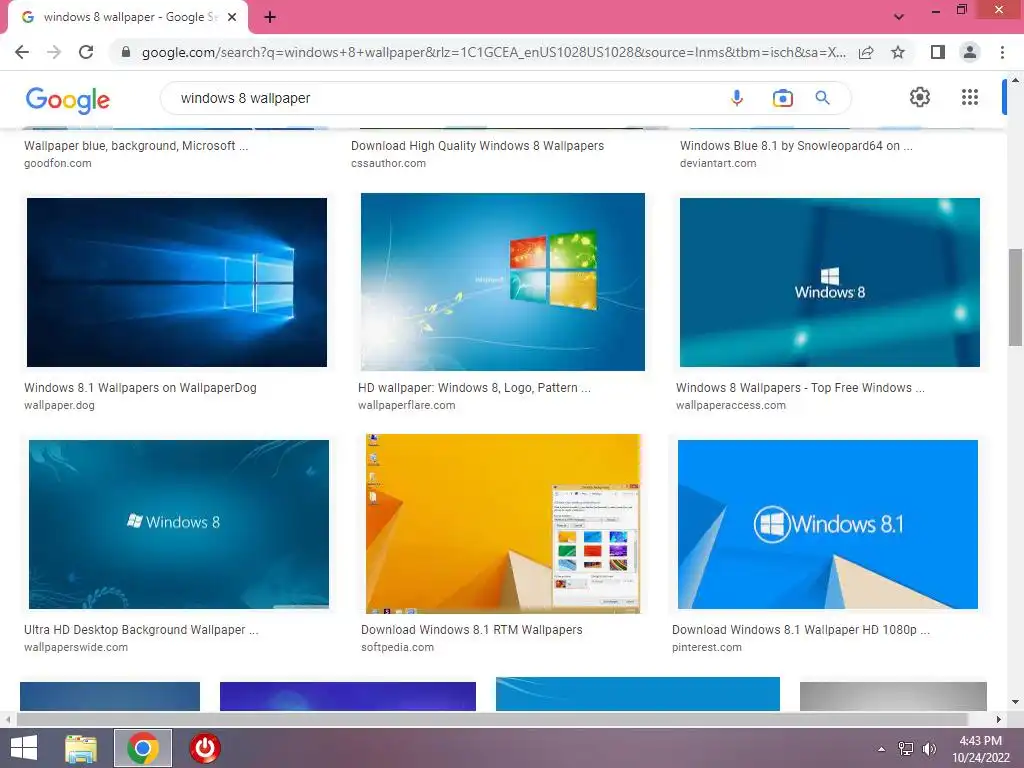Click the softpedia.com source text

pyautogui.click(x=397, y=648)
